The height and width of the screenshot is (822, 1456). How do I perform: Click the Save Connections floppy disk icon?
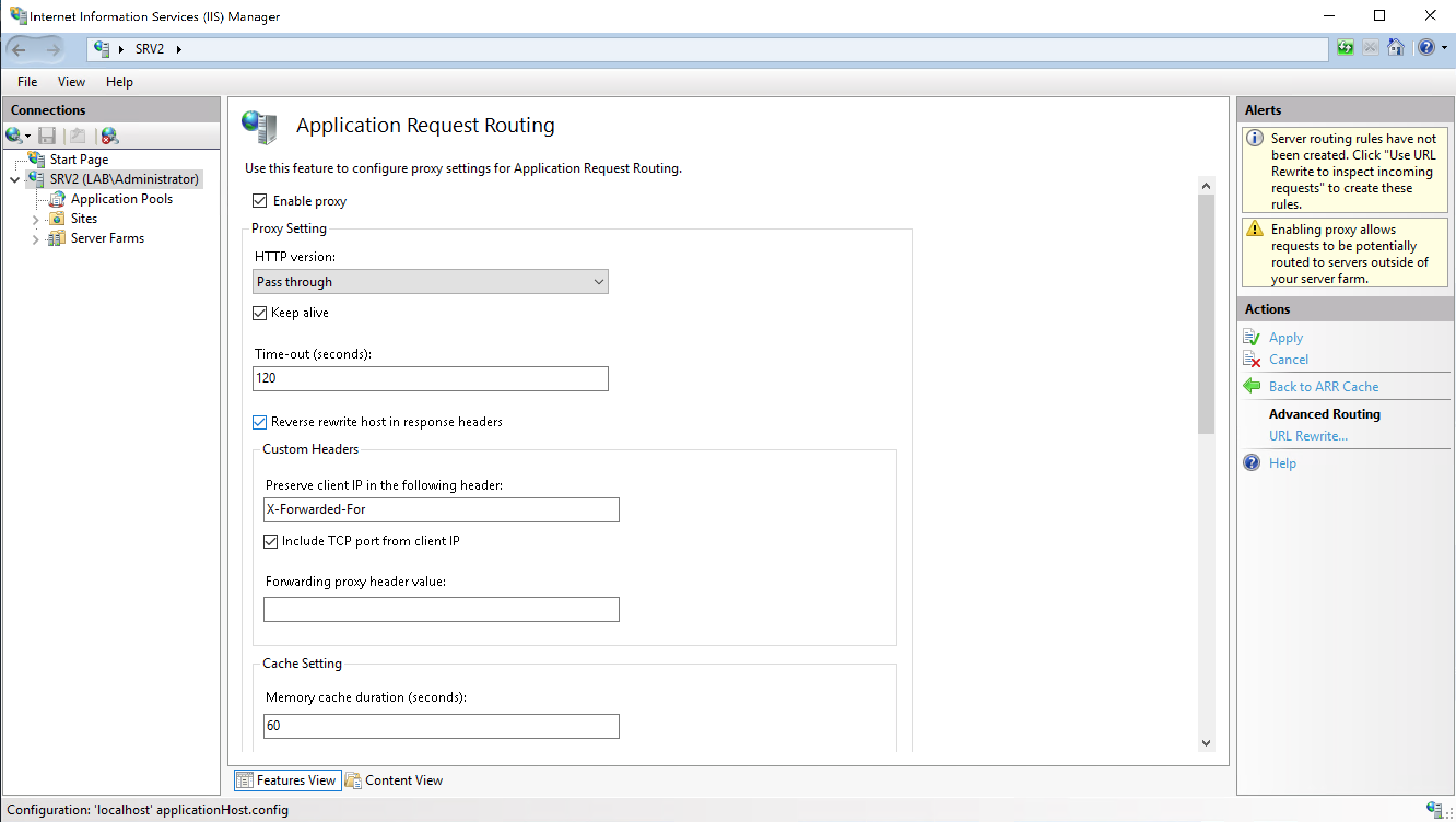pyautogui.click(x=48, y=136)
